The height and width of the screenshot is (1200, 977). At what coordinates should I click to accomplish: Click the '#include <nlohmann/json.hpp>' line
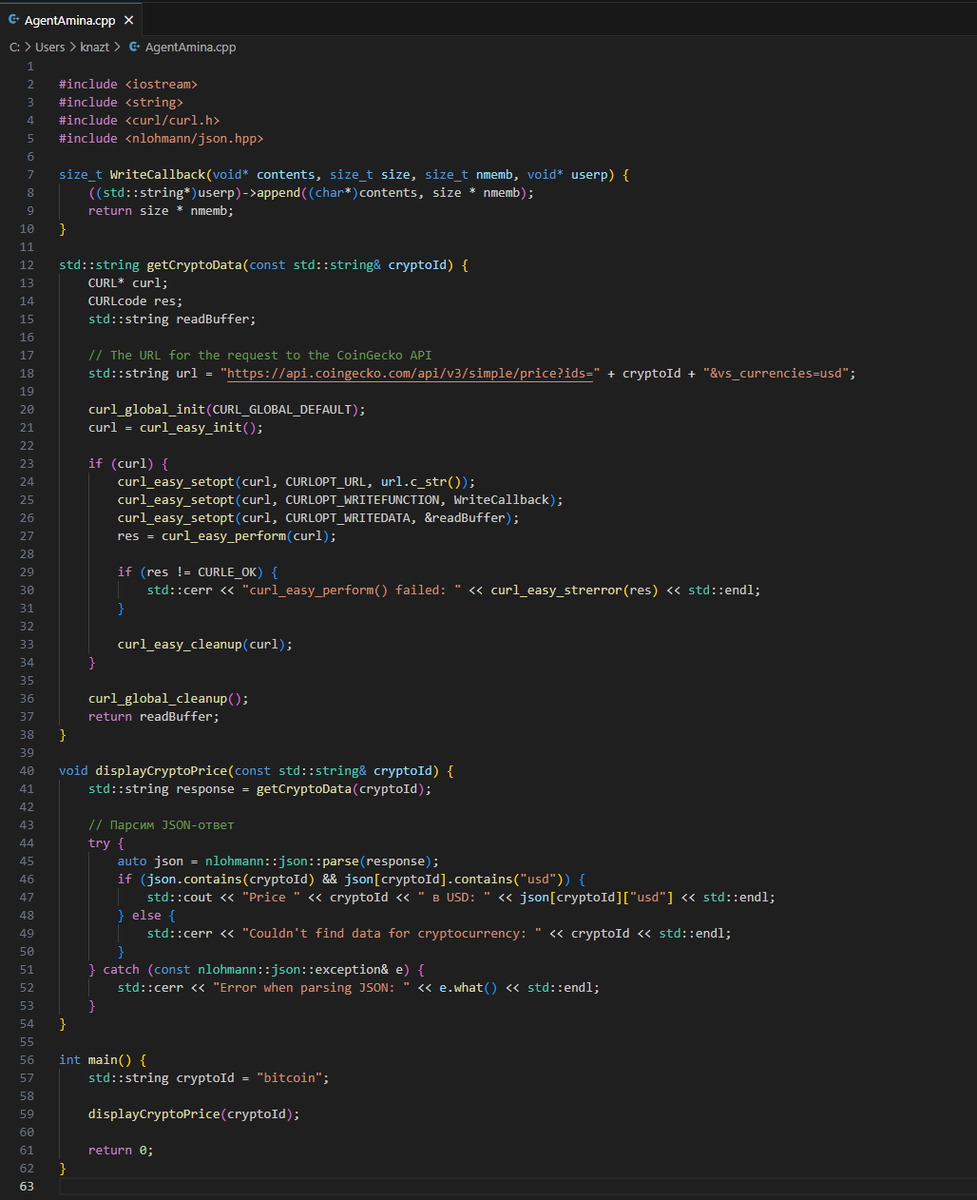click(161, 138)
